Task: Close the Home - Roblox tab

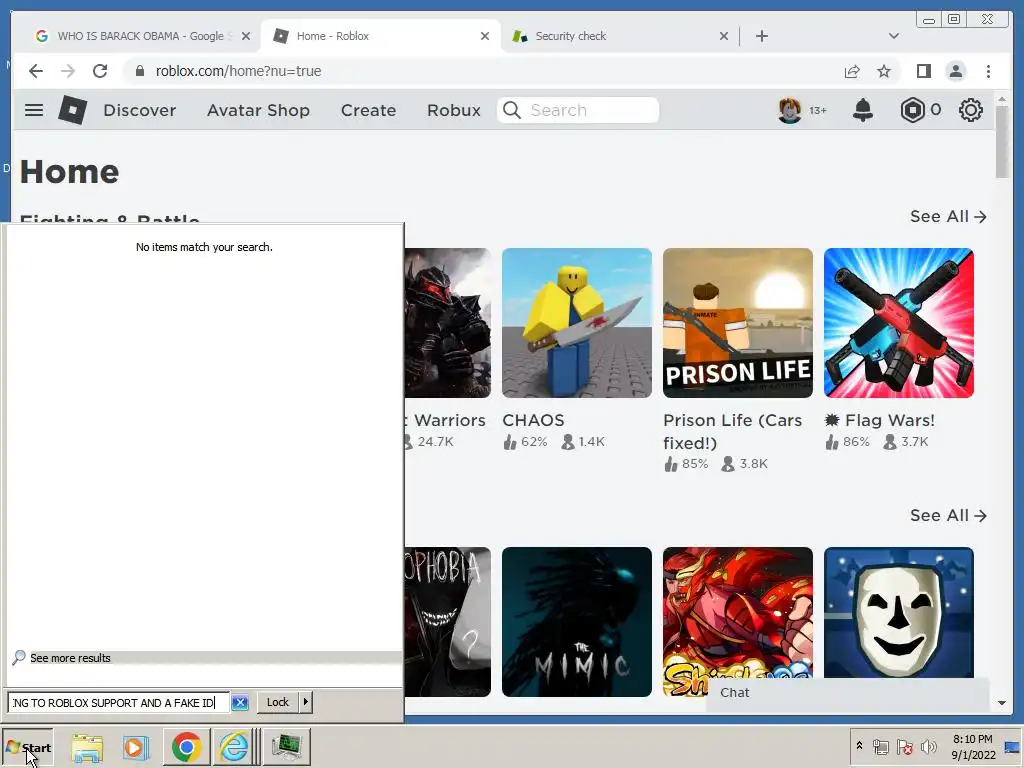Action: pyautogui.click(x=485, y=36)
